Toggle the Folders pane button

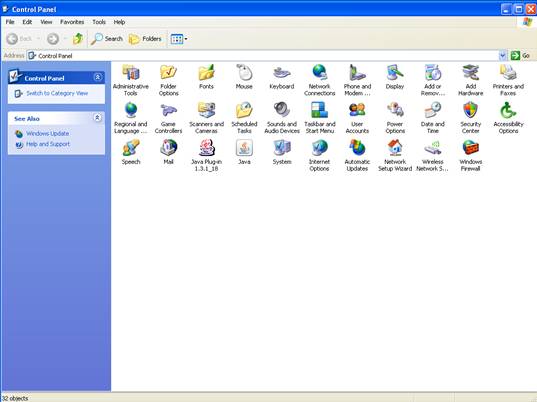pyautogui.click(x=145, y=39)
